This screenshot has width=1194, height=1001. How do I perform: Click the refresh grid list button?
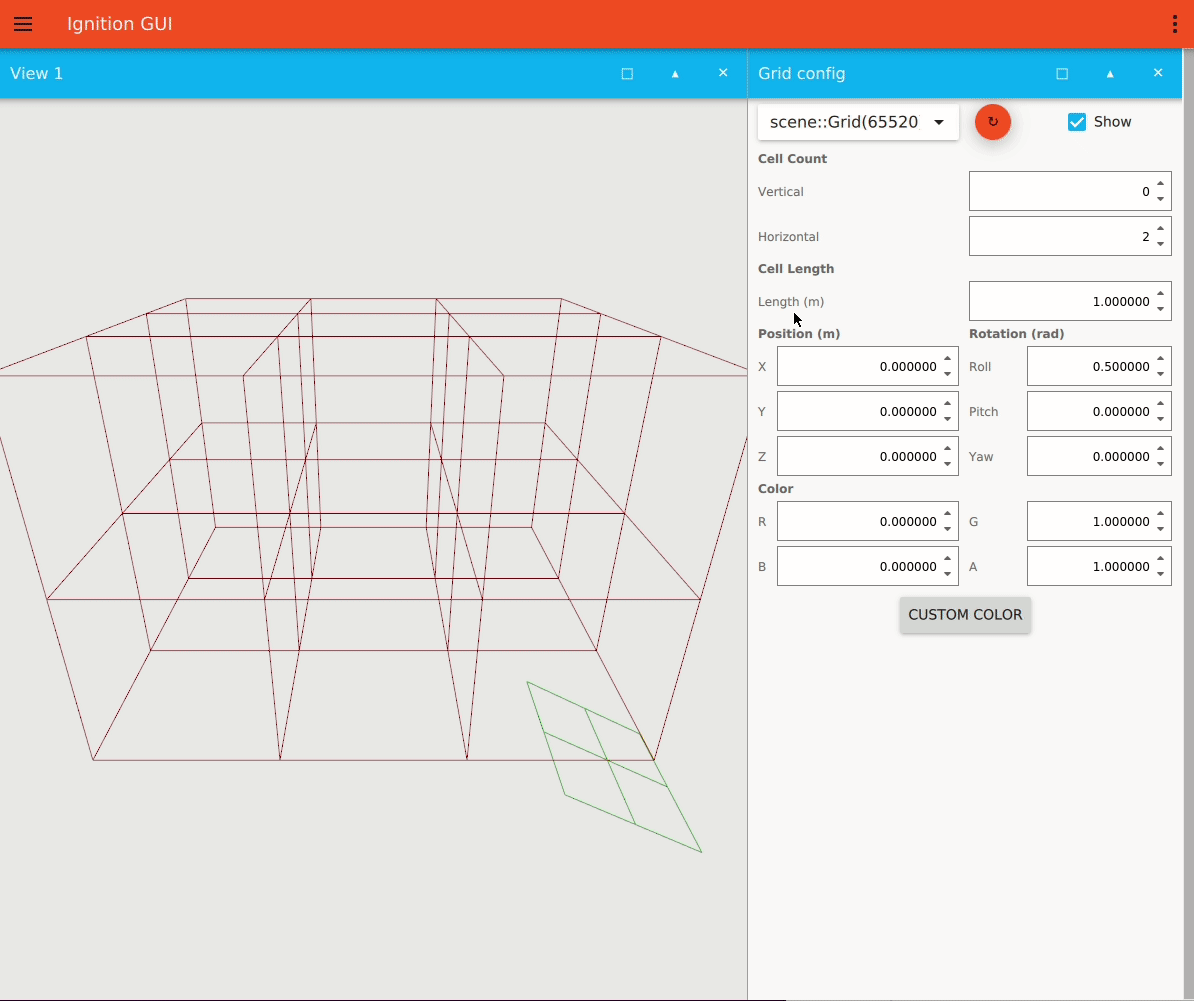coord(992,122)
